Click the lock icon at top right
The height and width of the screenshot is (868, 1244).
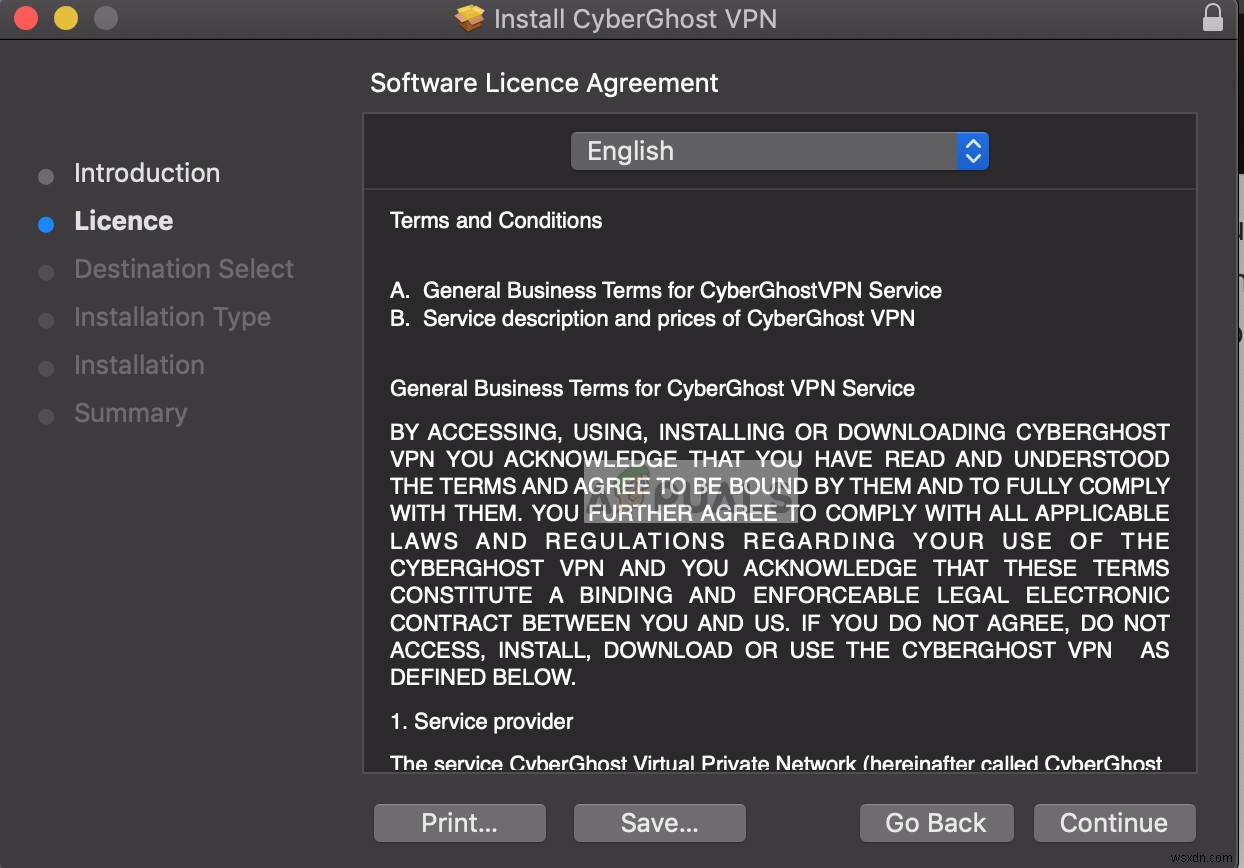click(x=1213, y=17)
